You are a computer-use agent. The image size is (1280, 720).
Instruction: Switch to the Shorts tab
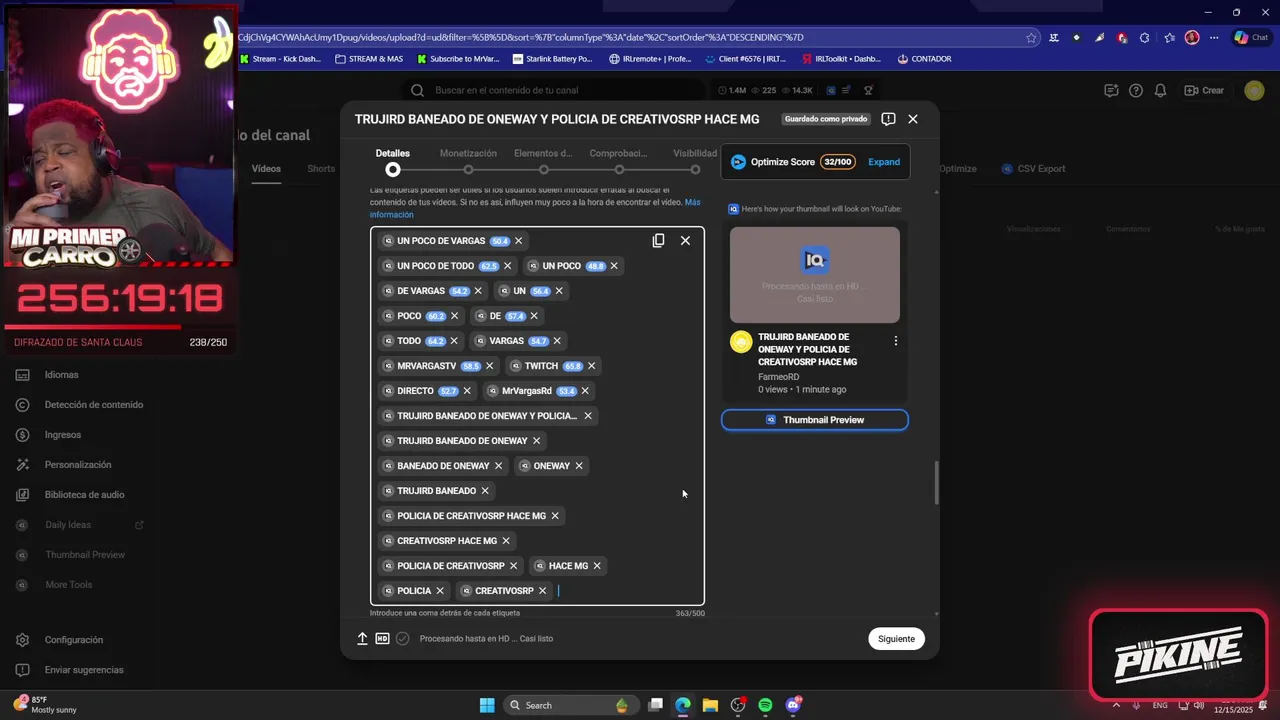(321, 169)
